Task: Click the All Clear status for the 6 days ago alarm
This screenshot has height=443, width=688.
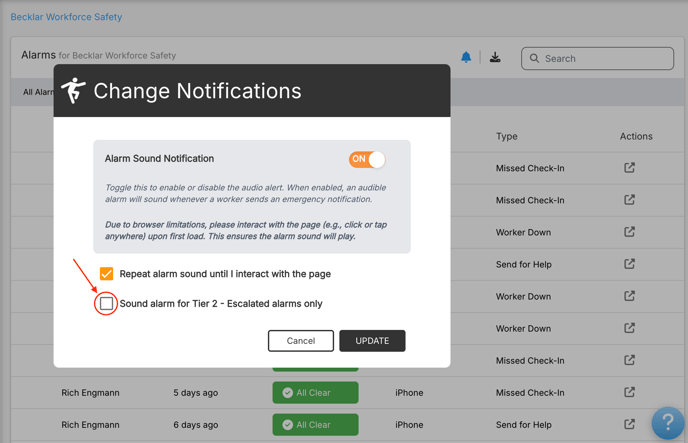Action: coord(315,425)
